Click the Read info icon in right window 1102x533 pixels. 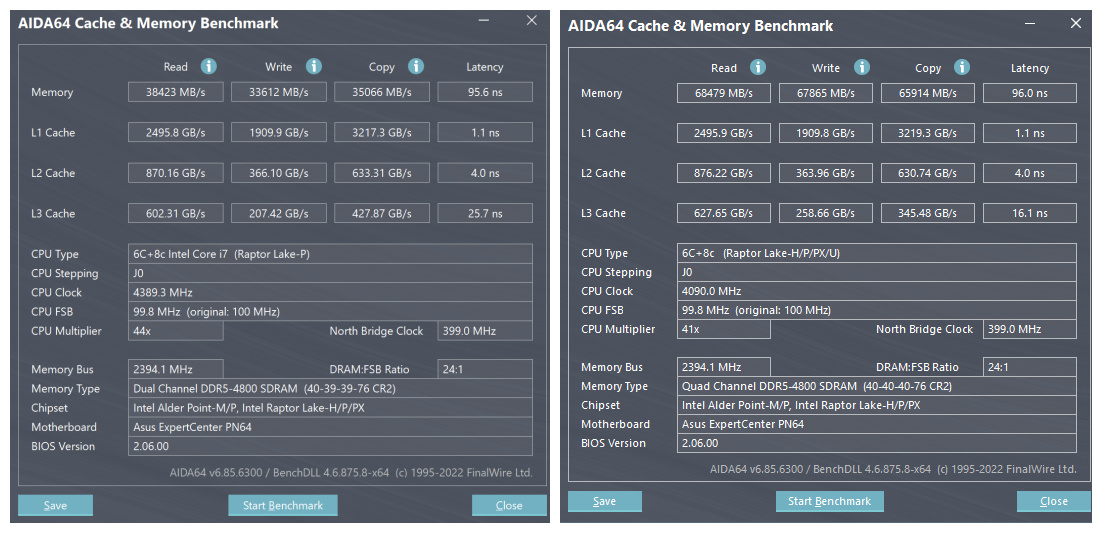(758, 68)
